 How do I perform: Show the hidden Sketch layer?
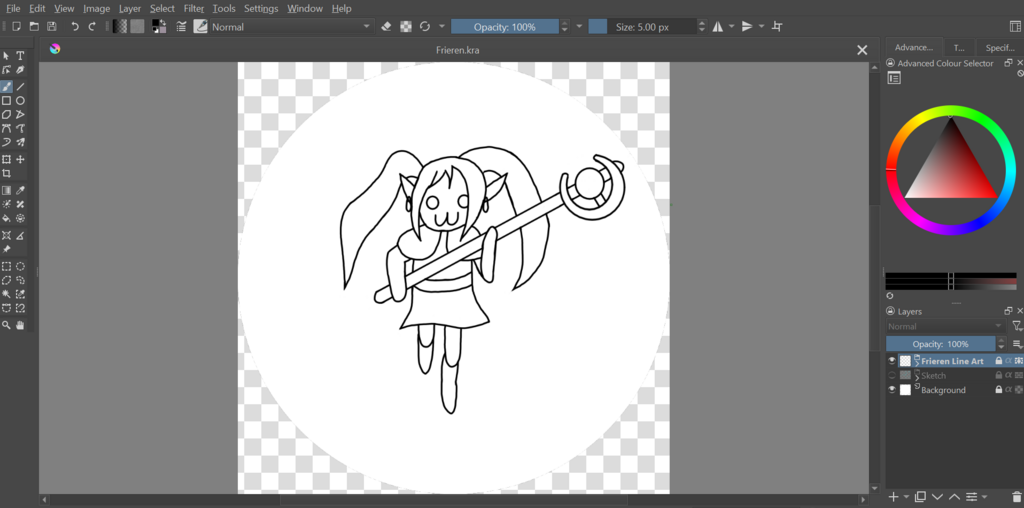click(892, 376)
